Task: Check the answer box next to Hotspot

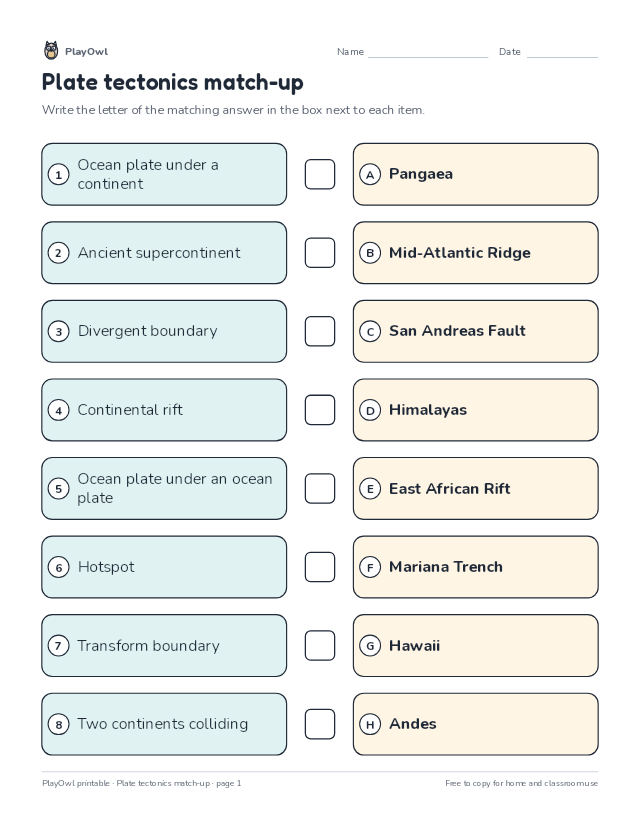Action: (320, 567)
